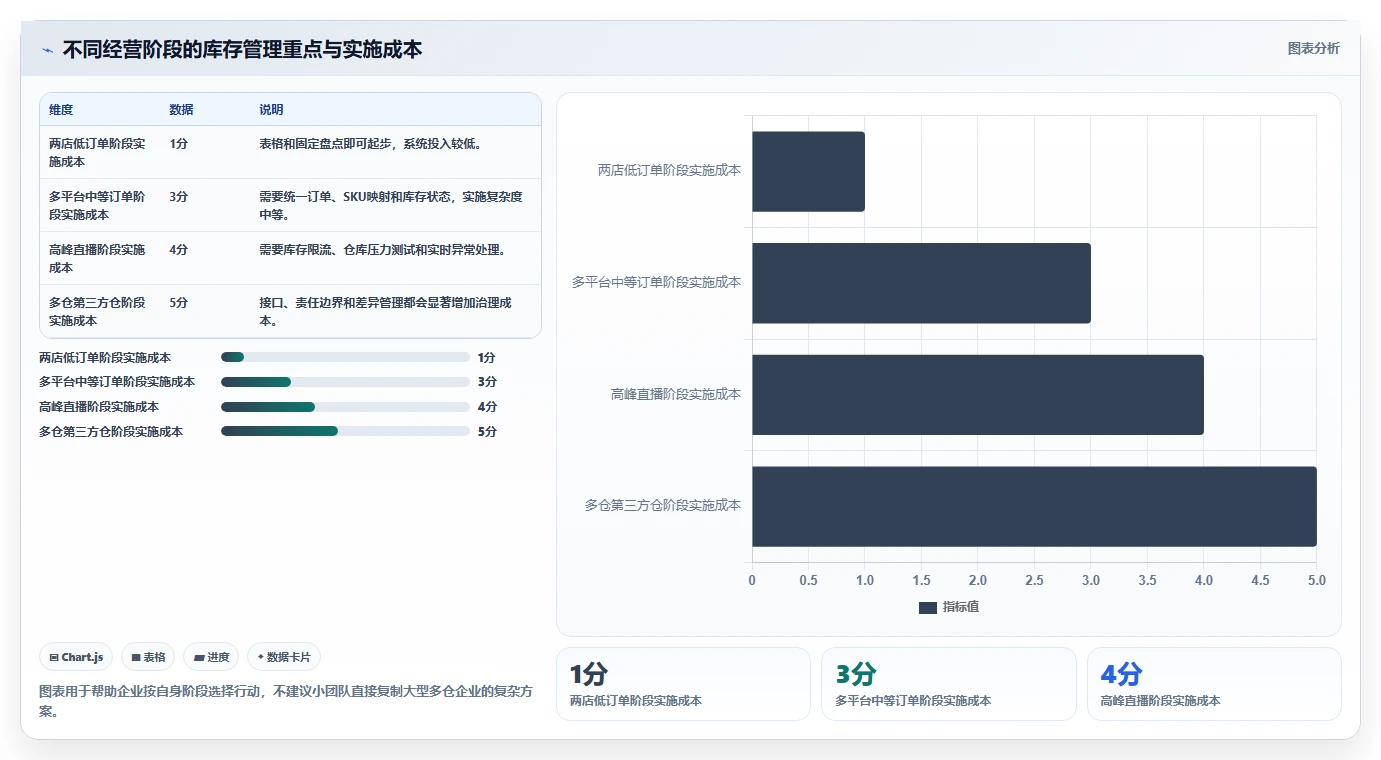Click the 指标值 legend color box
Viewport: 1381px width, 760px height.
(x=928, y=607)
